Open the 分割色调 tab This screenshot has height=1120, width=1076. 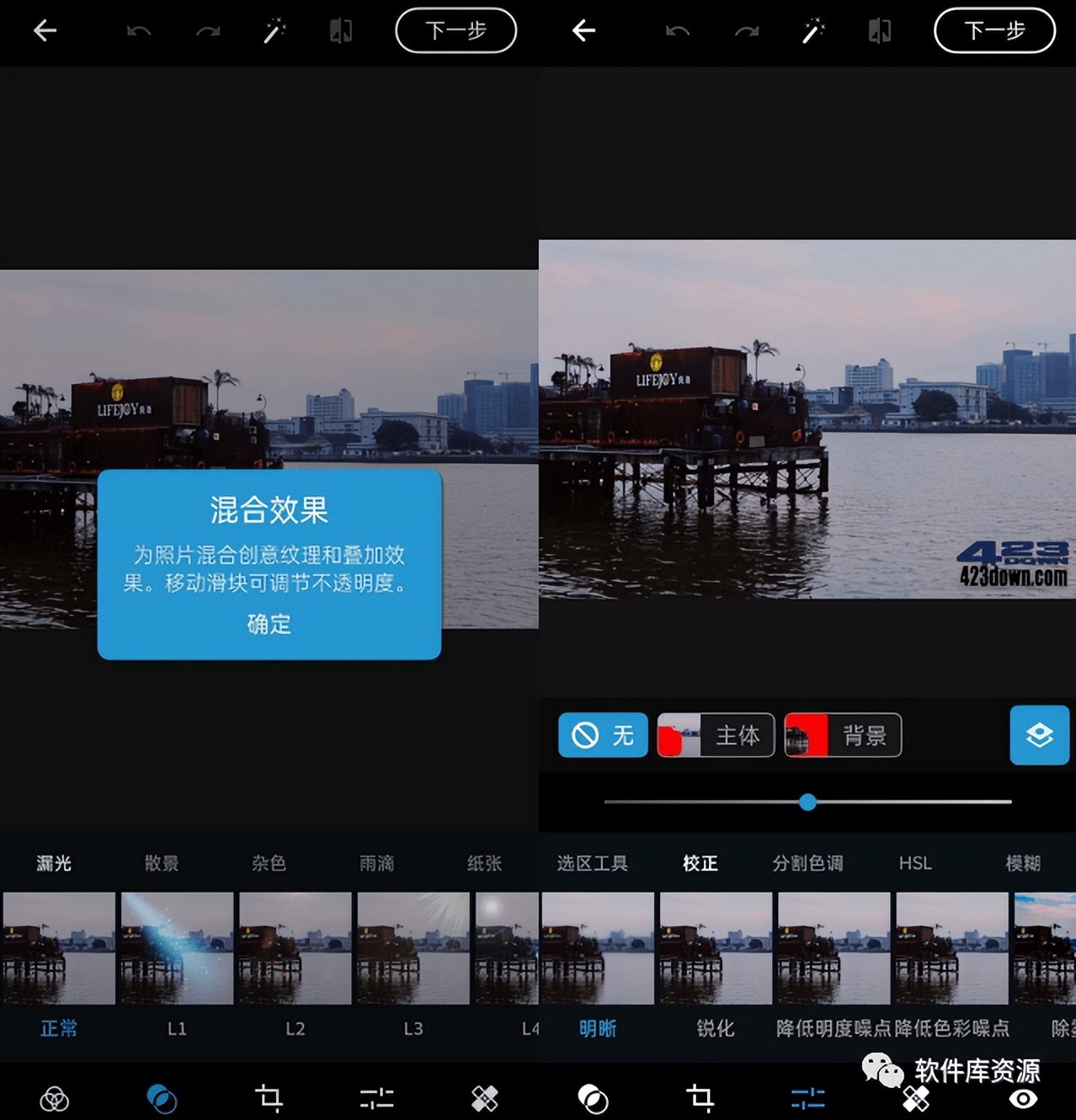(x=807, y=863)
